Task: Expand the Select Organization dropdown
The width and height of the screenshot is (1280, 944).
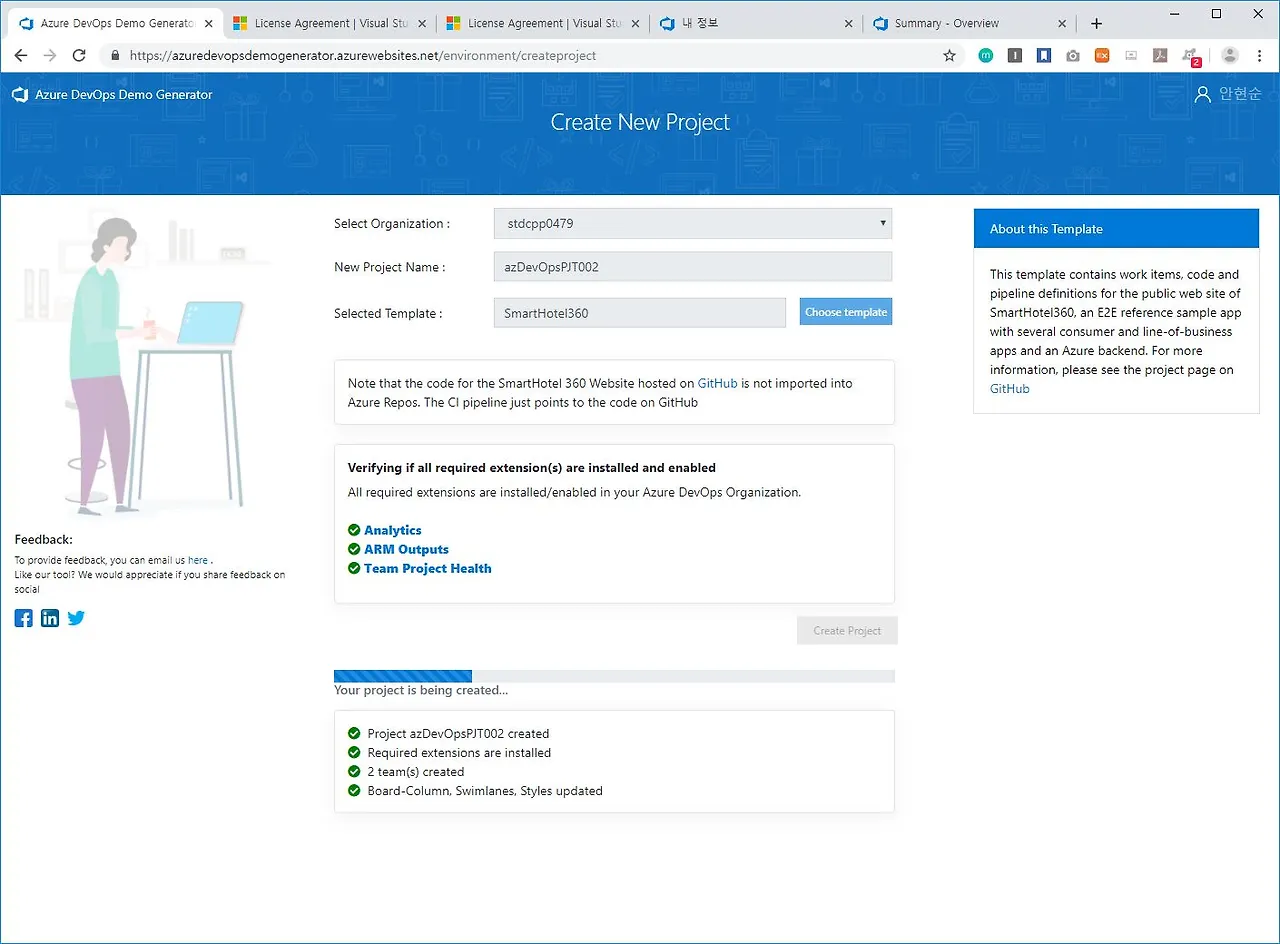Action: [x=693, y=224]
